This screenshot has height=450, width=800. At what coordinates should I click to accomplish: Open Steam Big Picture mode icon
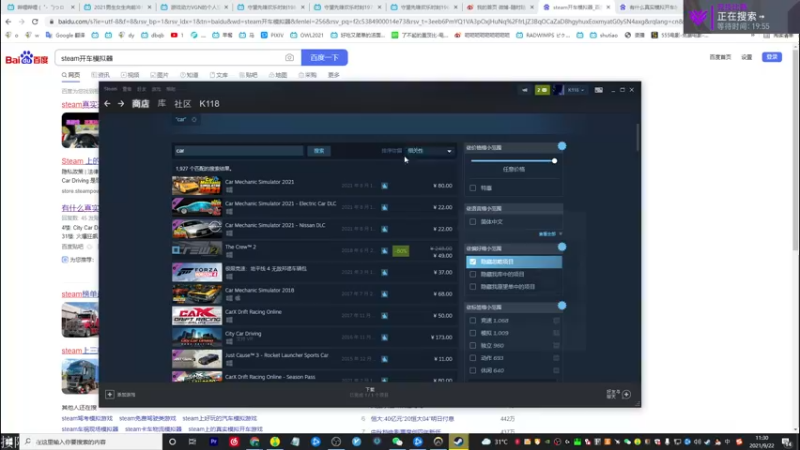click(598, 90)
